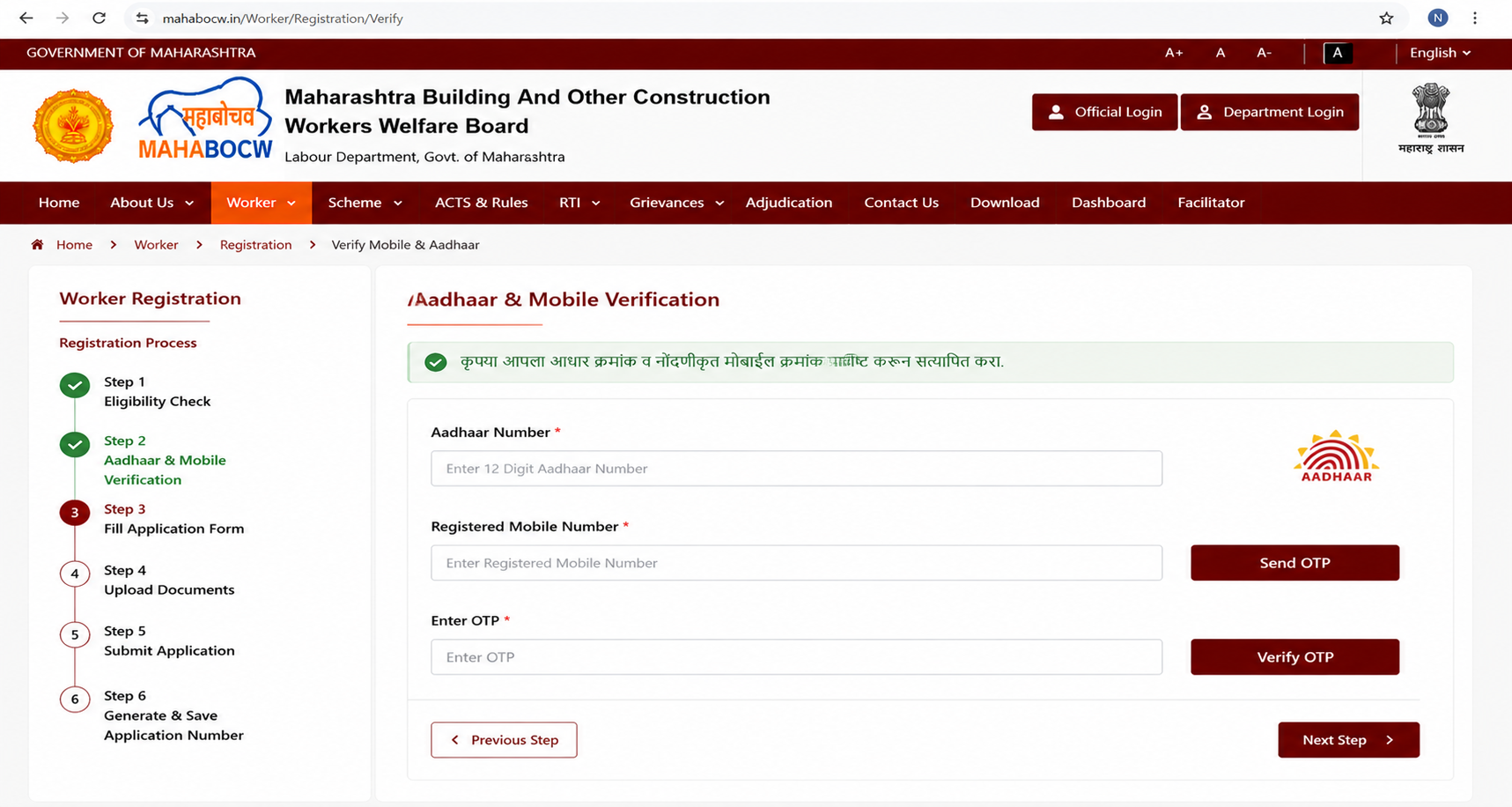This screenshot has width=1512, height=807.
Task: Click Step 2 green checkmark circle
Action: tap(75, 445)
